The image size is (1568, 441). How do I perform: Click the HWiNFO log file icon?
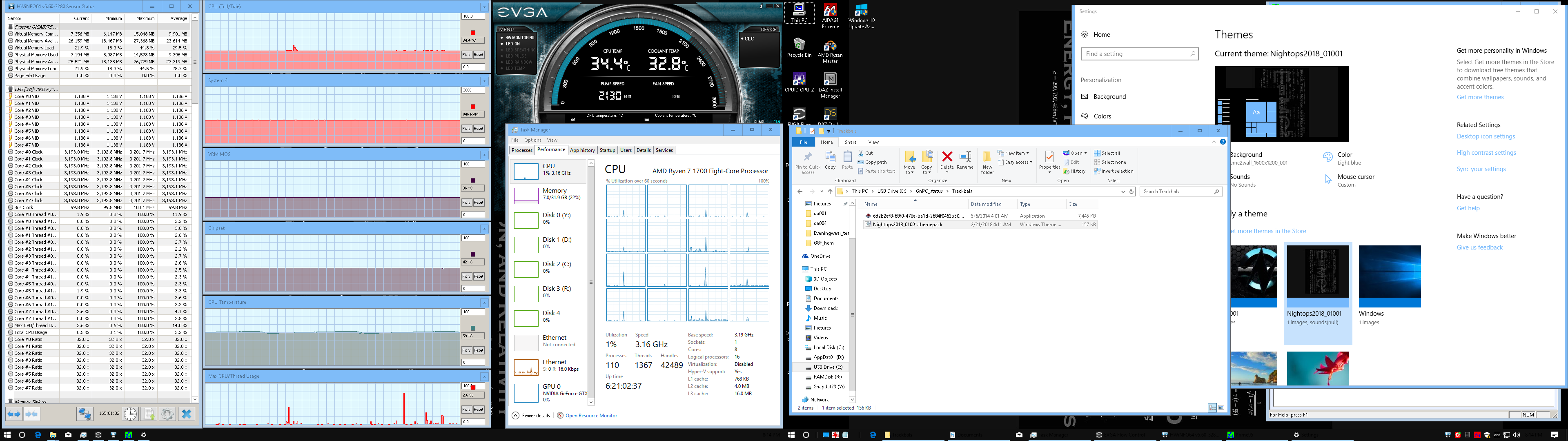[149, 414]
